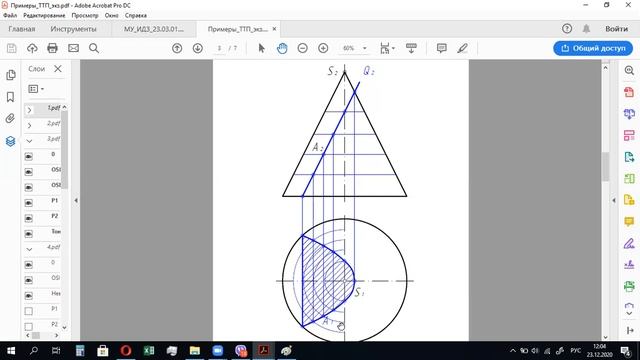Open the yellow Comment tool in right pane

point(629,222)
